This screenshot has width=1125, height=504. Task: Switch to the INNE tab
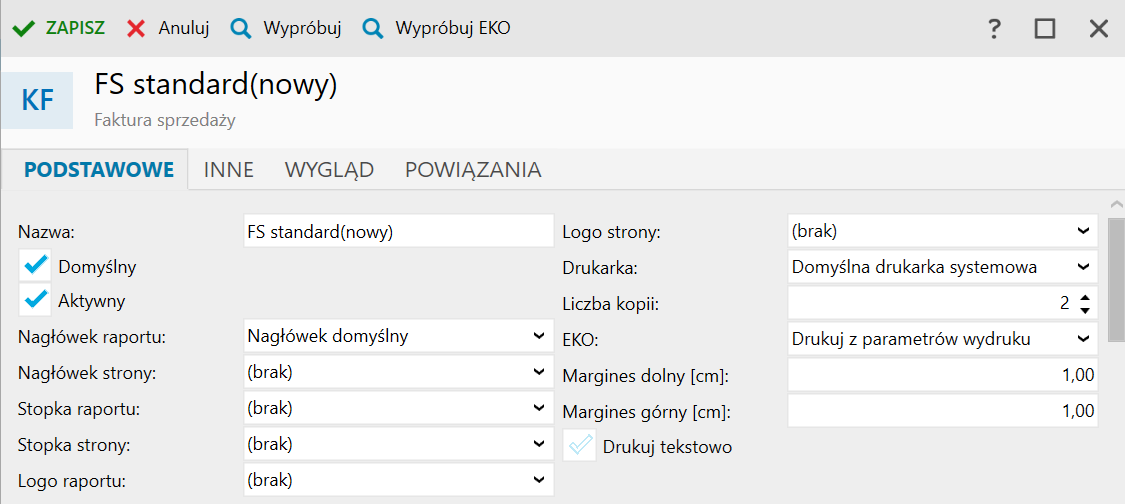click(229, 170)
